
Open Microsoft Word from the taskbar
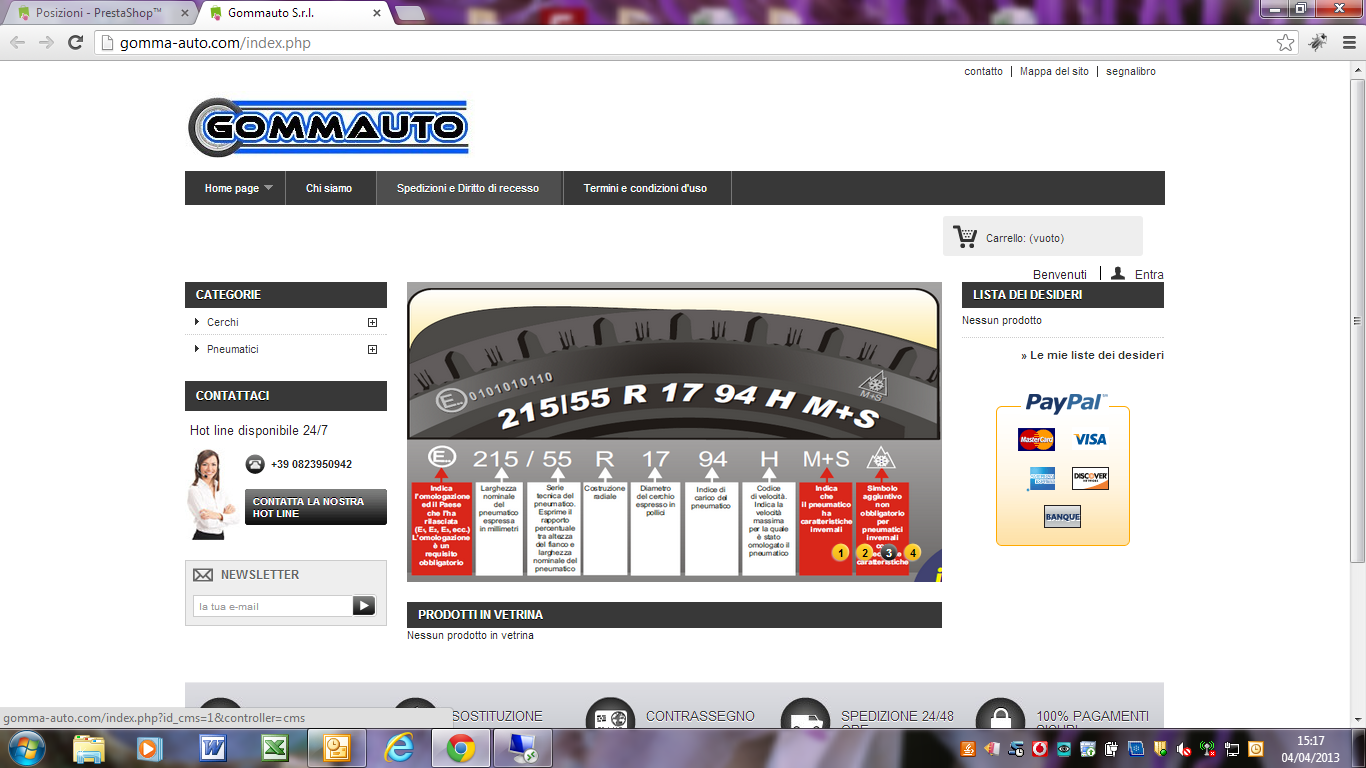click(x=213, y=748)
